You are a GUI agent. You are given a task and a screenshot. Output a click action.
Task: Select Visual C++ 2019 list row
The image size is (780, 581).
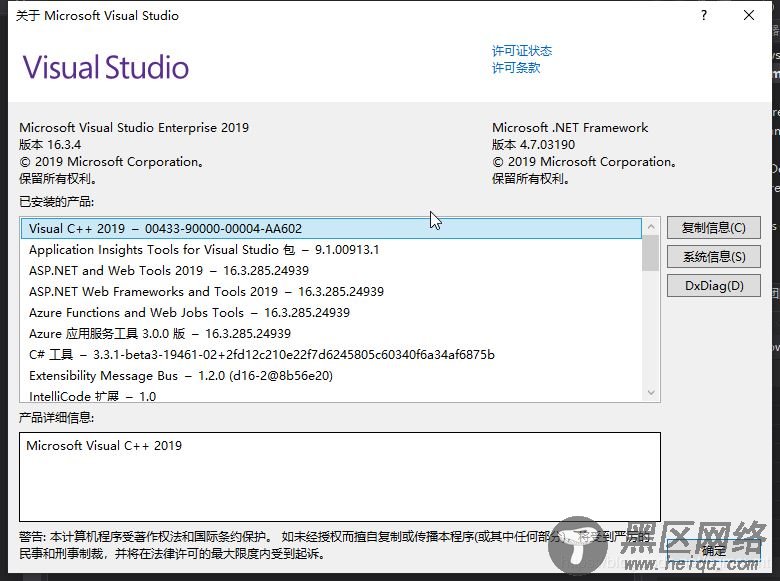pyautogui.click(x=331, y=228)
